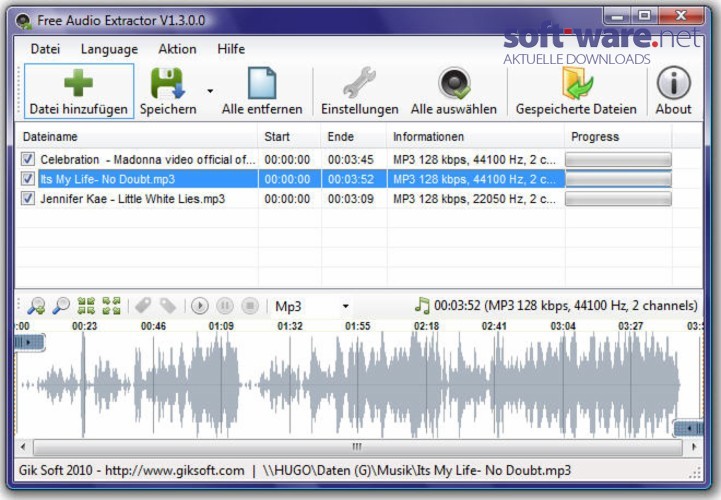Maximize the Free Audio Extractor window
The height and width of the screenshot is (500, 721).
[644, 17]
